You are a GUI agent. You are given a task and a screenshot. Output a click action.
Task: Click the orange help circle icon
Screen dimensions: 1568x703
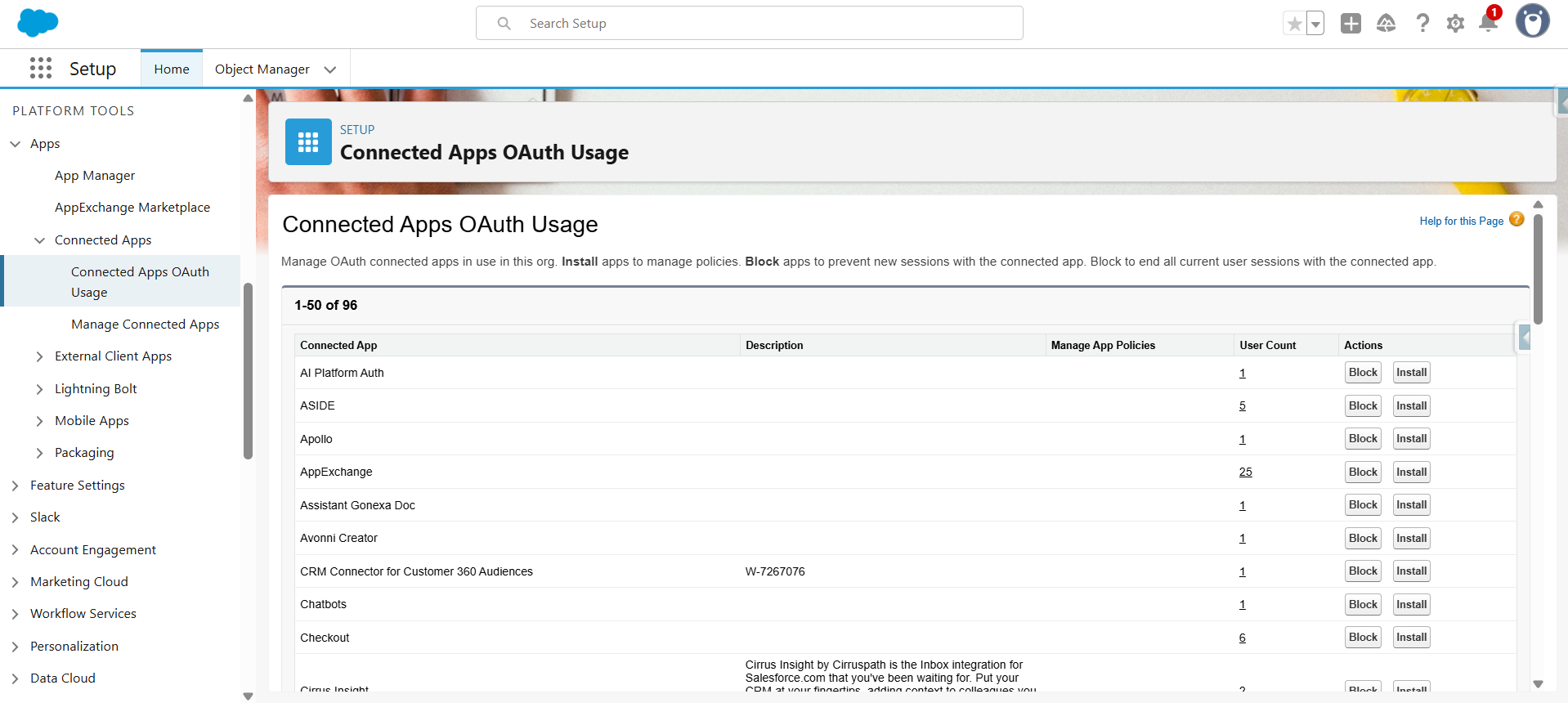pos(1516,219)
